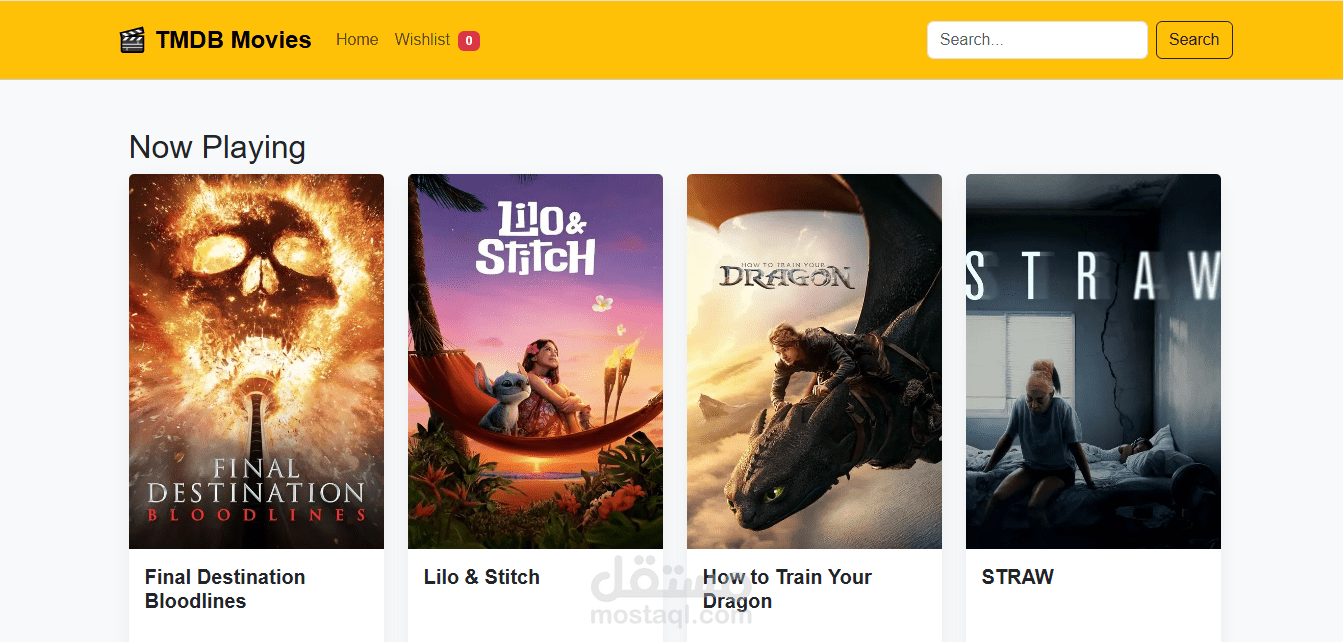The height and width of the screenshot is (642, 1343).
Task: Click the 'Now Playing' heading
Action: coord(217,147)
